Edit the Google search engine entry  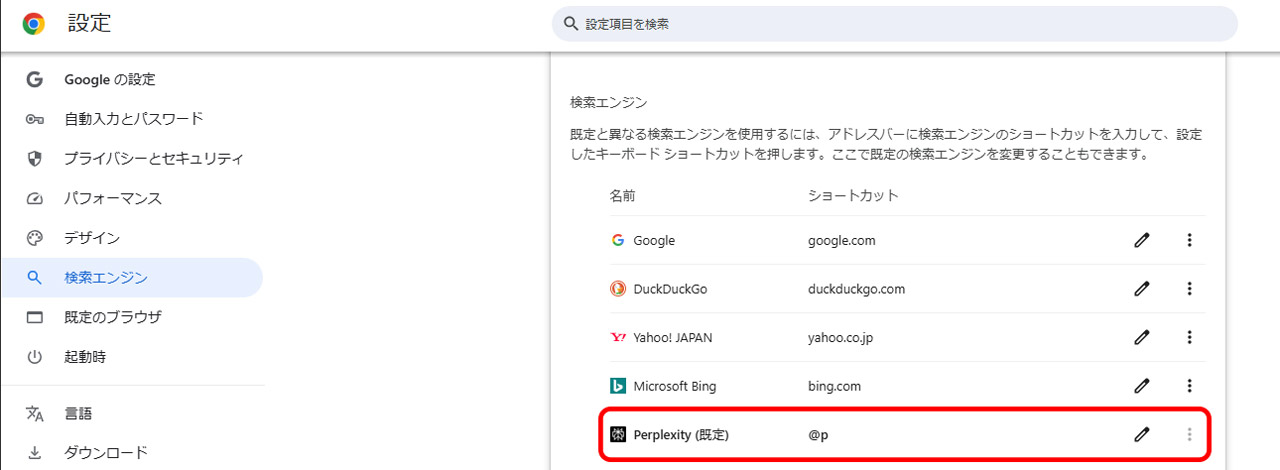point(1142,240)
